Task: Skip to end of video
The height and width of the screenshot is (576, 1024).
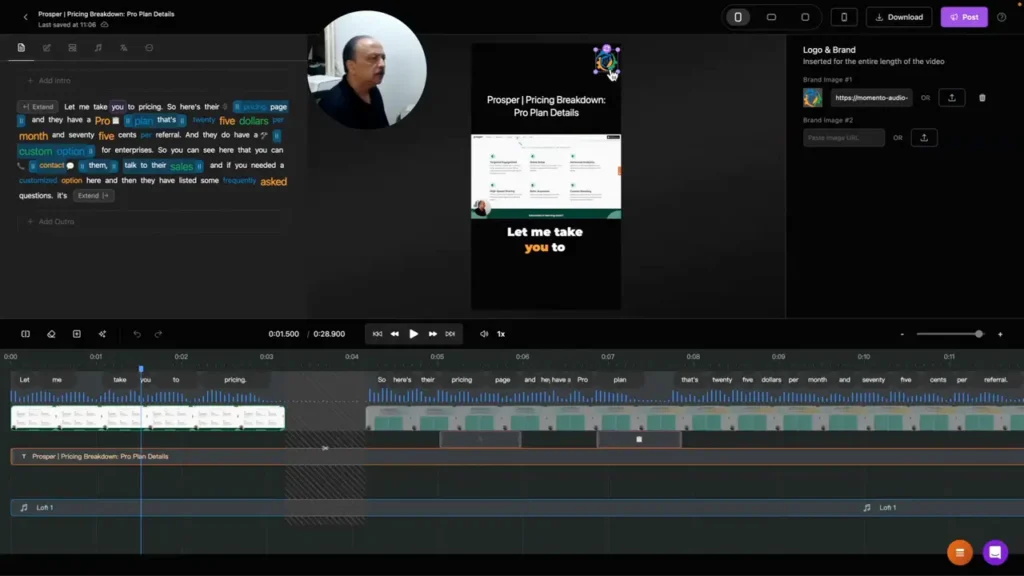Action: (x=450, y=334)
